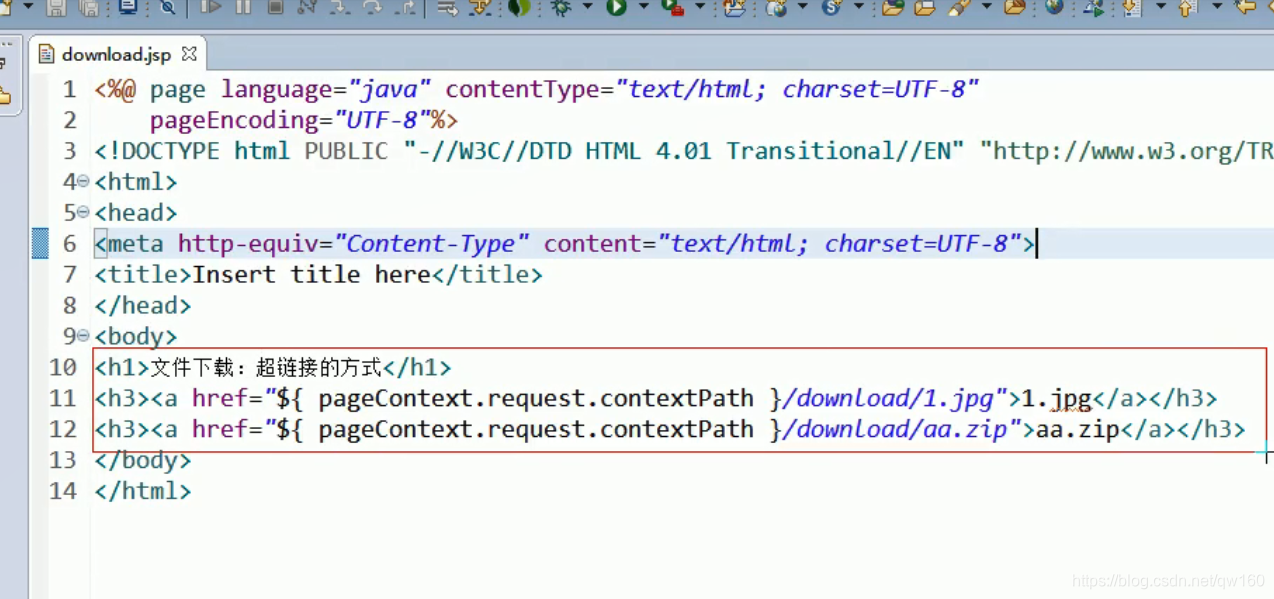1274x599 pixels.
Task: Open the web browser globe icon
Action: 1054,7
